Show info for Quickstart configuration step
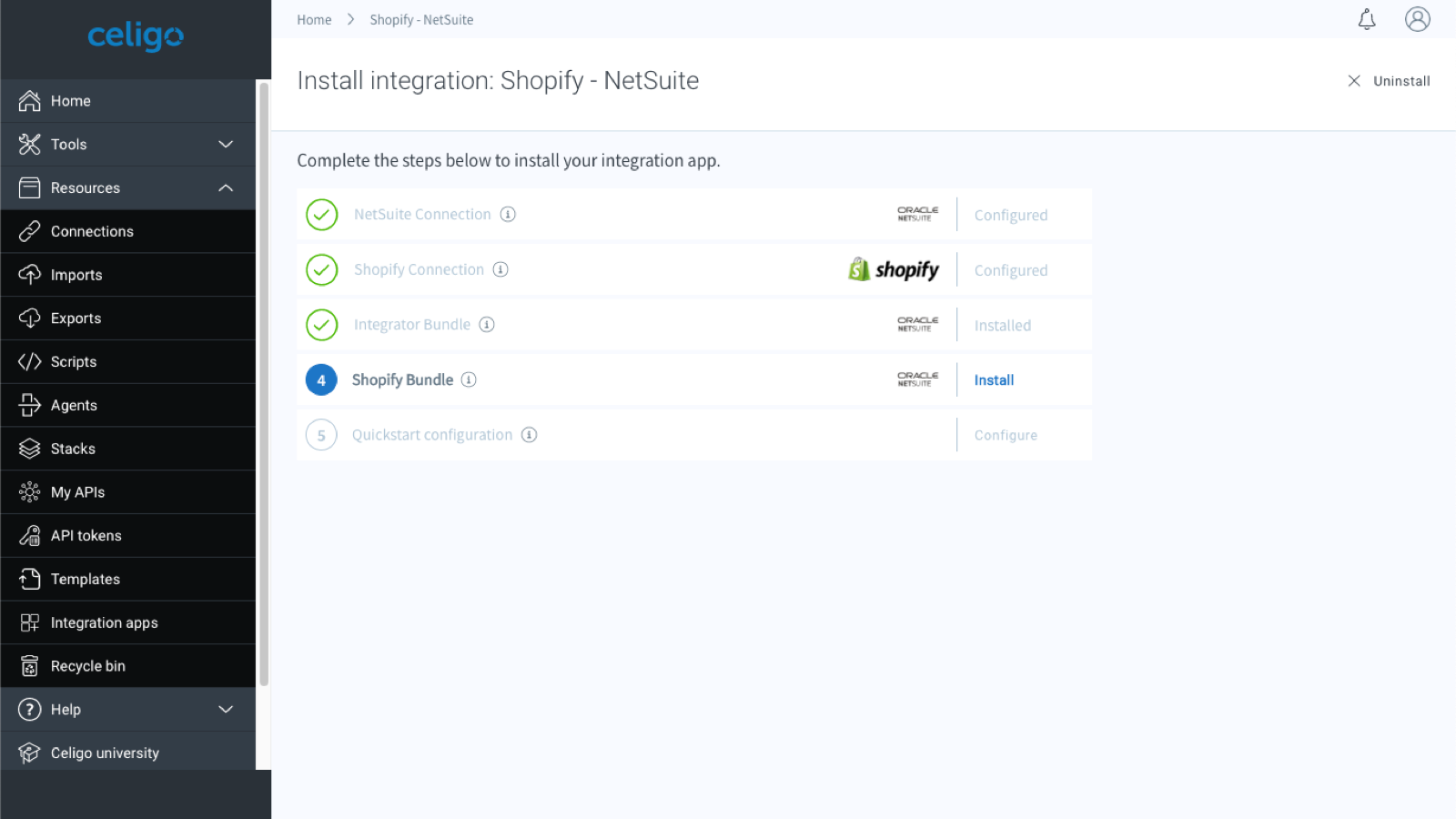The image size is (1456, 819). pyautogui.click(x=529, y=435)
